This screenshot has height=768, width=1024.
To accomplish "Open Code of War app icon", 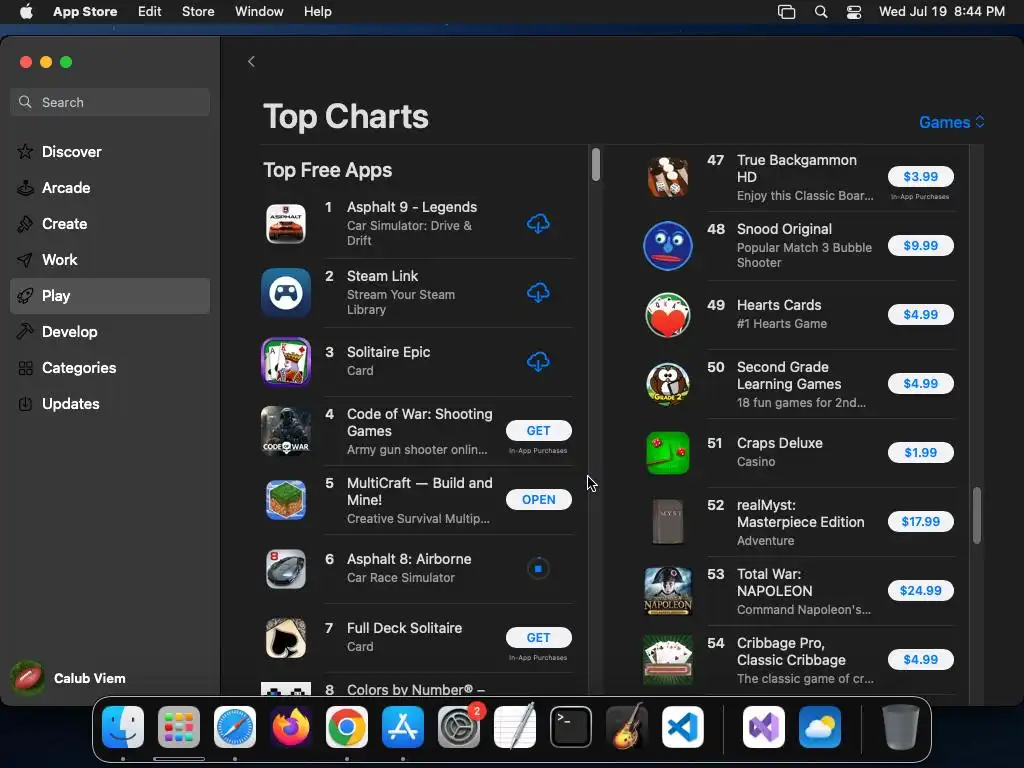I will coord(286,431).
